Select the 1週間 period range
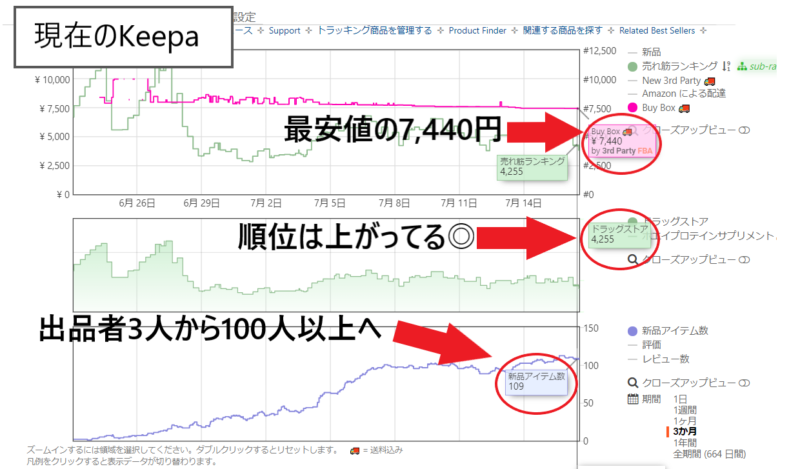 click(685, 410)
